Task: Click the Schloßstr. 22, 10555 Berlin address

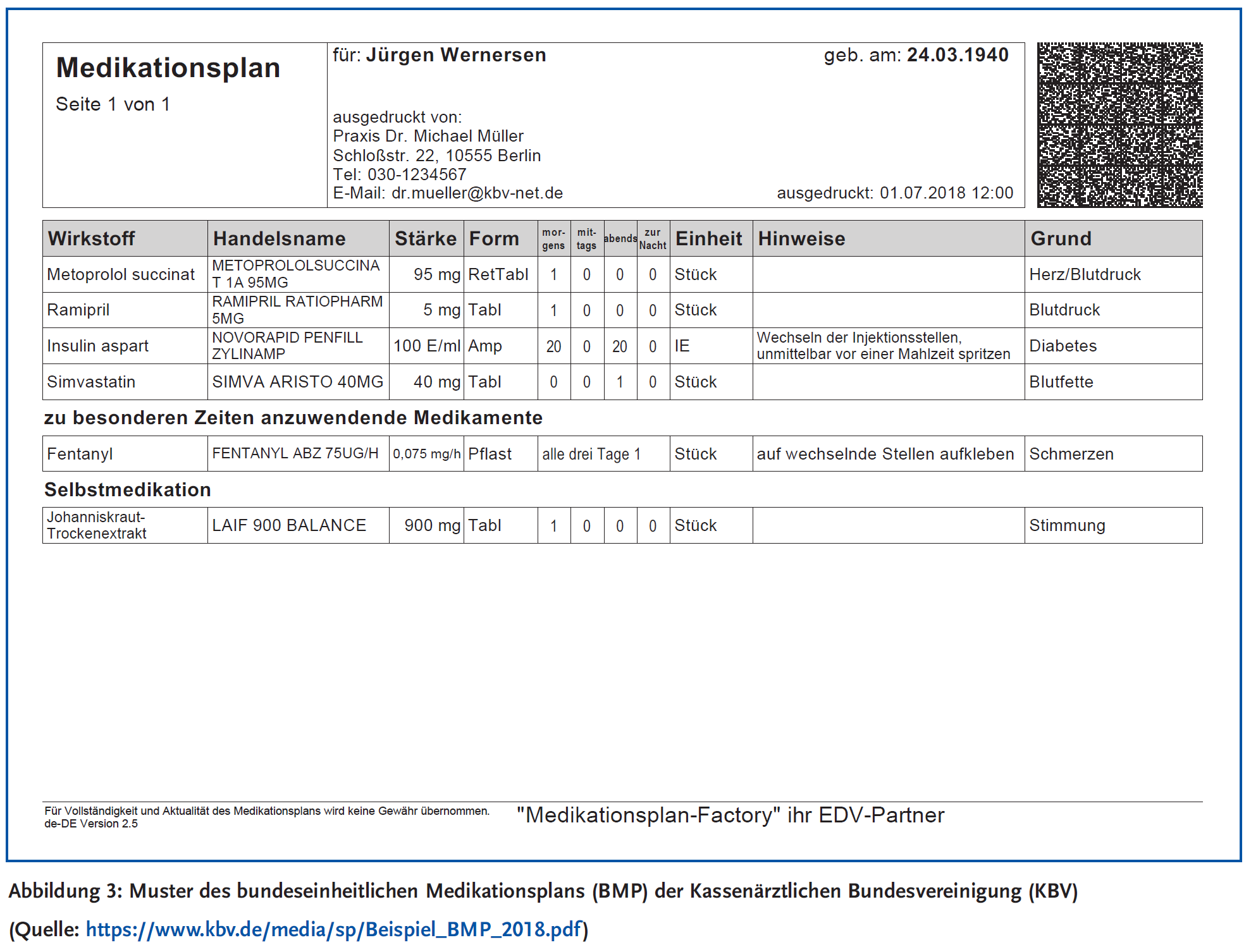Action: 437,156
